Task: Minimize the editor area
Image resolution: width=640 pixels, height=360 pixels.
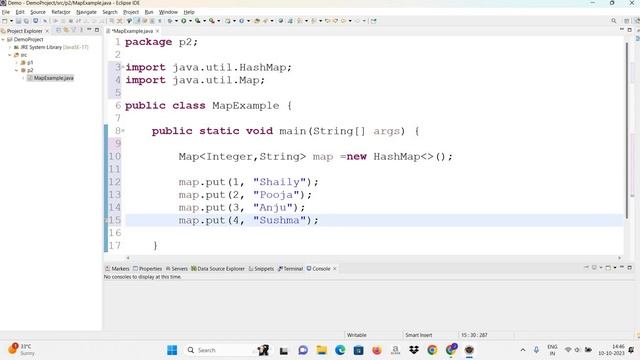Action: click(622, 30)
